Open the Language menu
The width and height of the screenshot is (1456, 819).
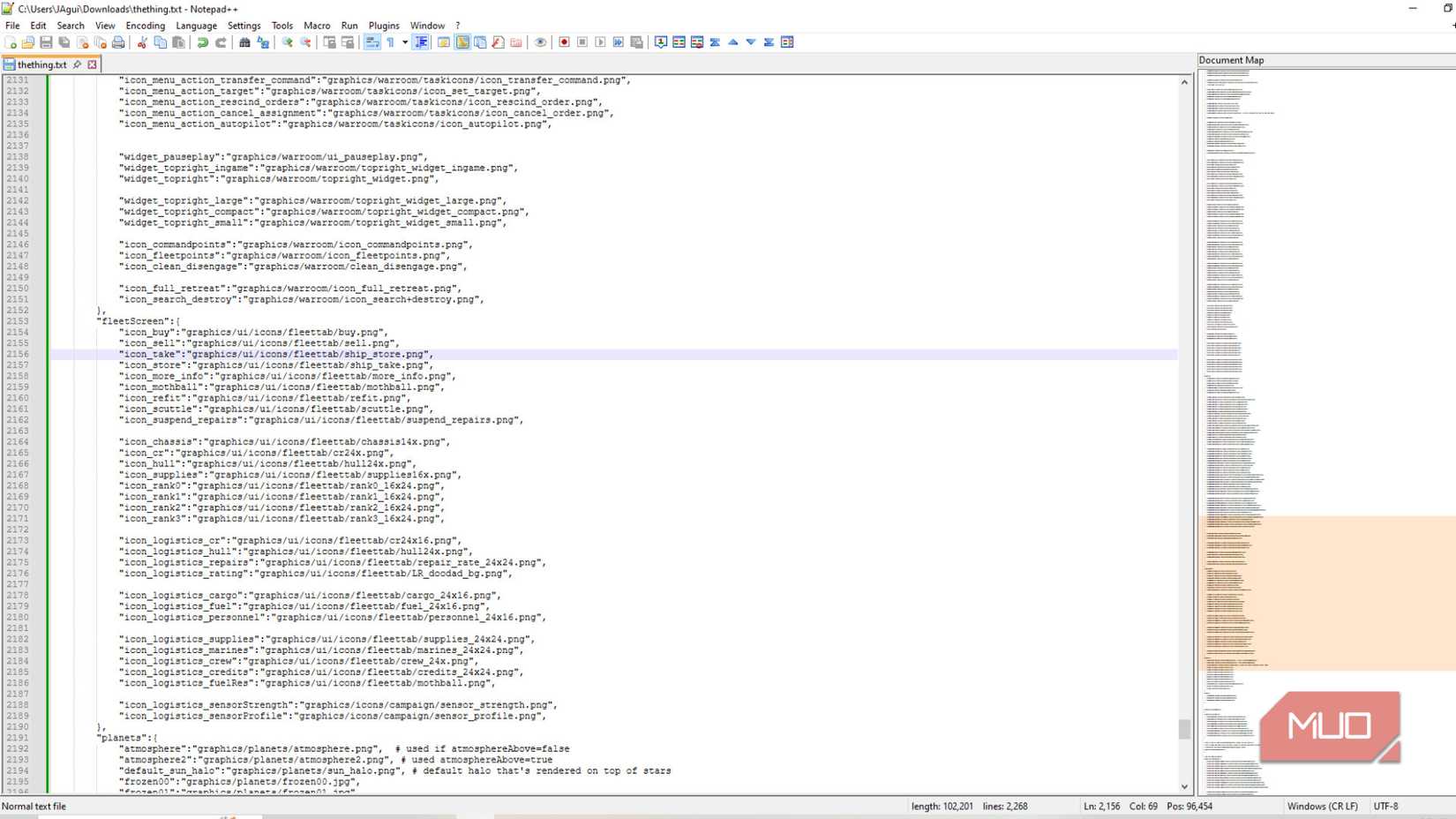click(x=196, y=26)
